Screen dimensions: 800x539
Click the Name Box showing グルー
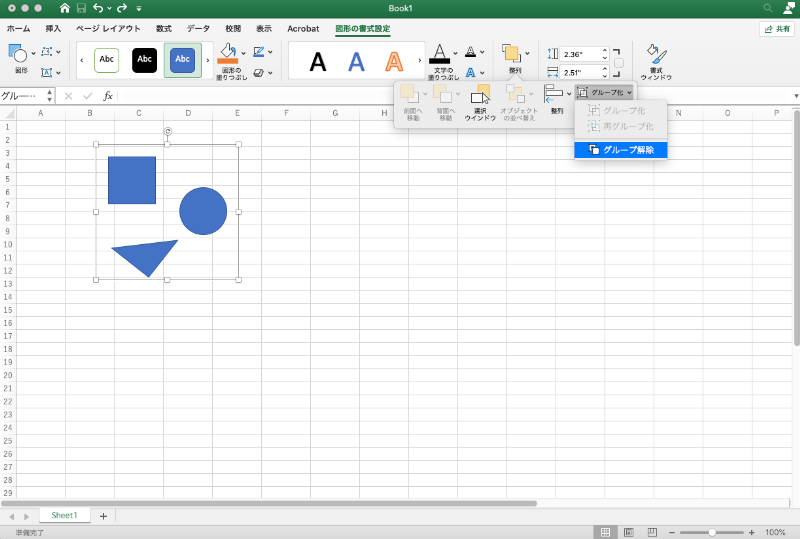point(23,95)
